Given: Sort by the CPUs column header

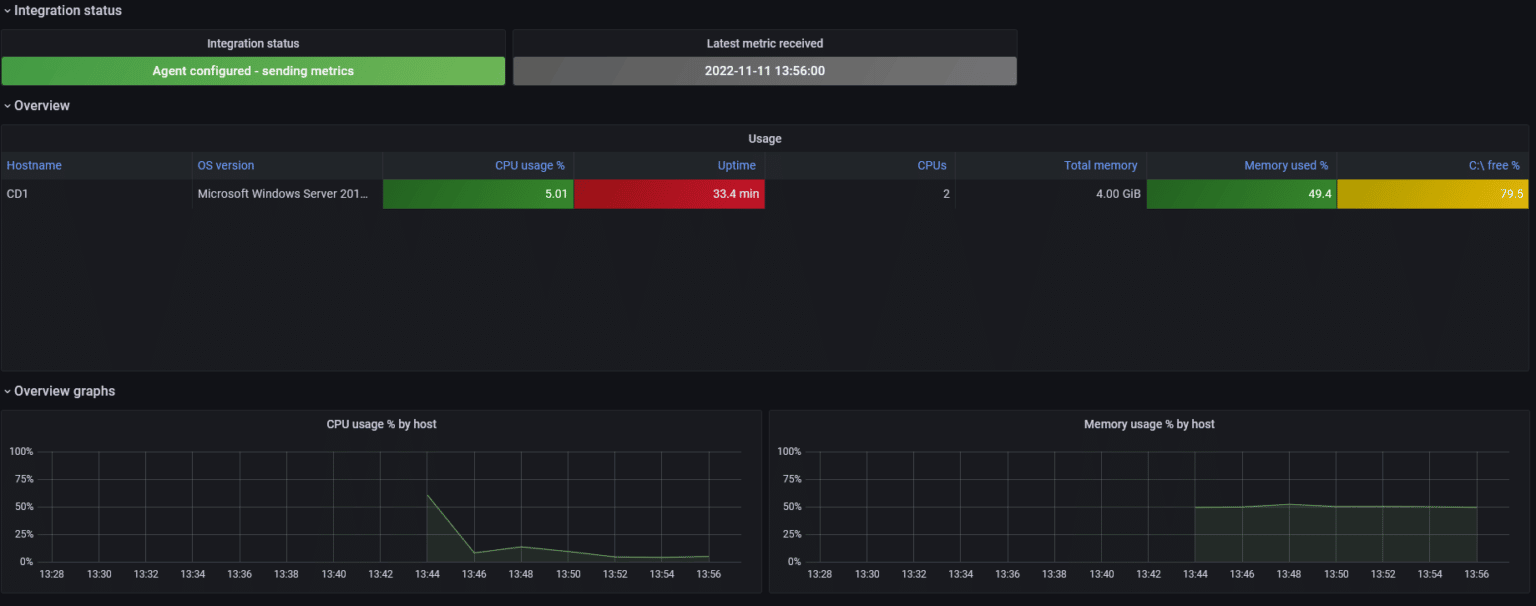Looking at the screenshot, I should [932, 165].
